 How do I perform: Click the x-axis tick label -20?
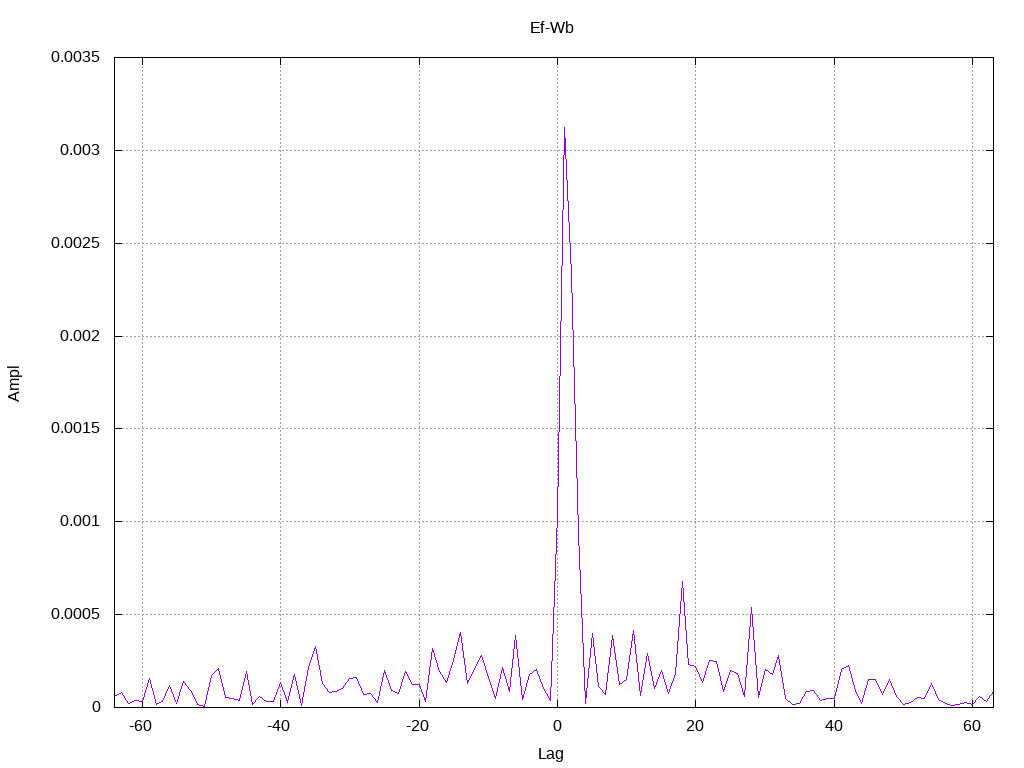[x=417, y=726]
